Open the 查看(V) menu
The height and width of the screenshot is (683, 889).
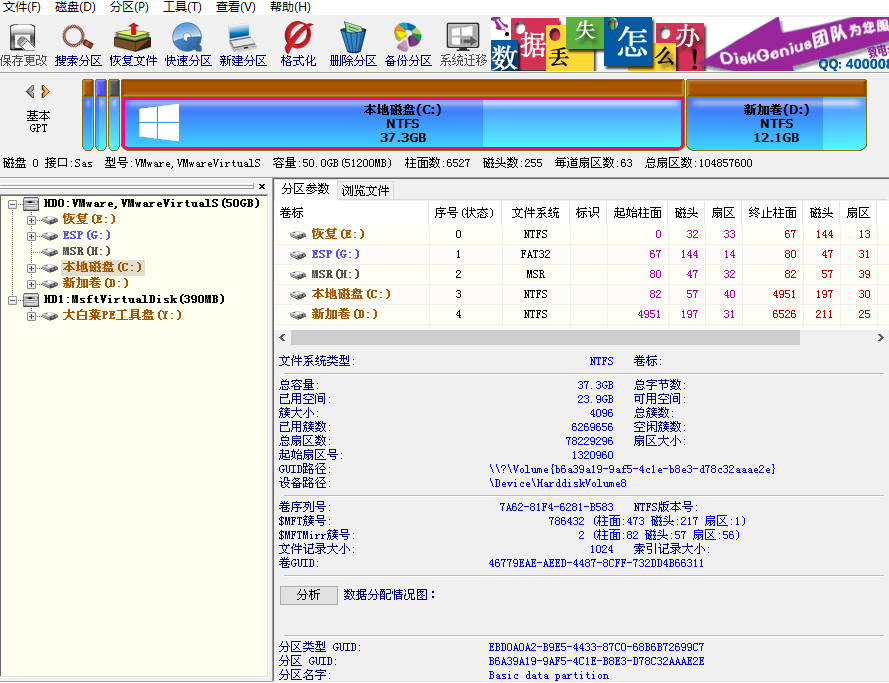coord(235,7)
